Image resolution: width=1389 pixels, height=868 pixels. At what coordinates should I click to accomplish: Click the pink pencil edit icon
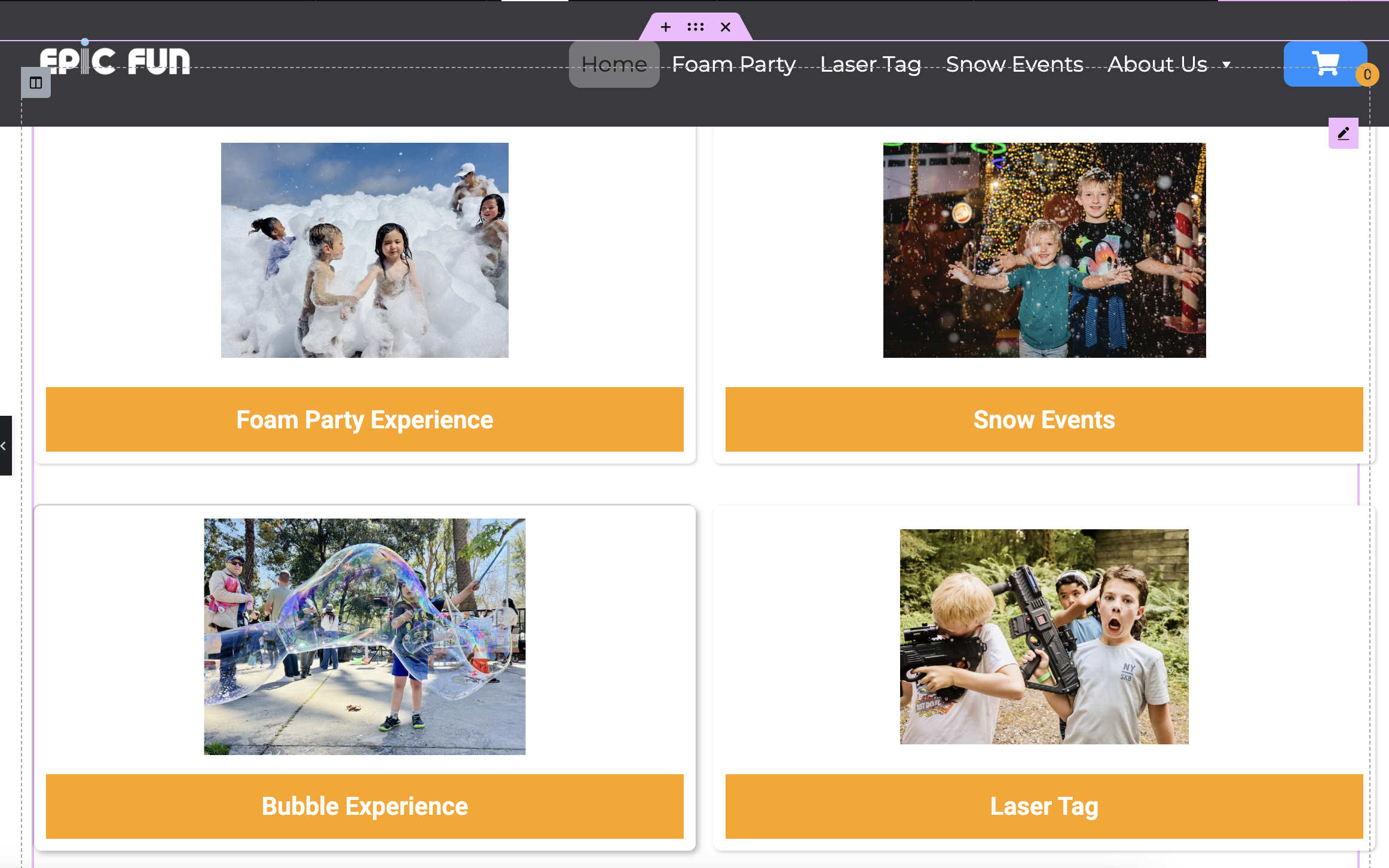pyautogui.click(x=1343, y=133)
